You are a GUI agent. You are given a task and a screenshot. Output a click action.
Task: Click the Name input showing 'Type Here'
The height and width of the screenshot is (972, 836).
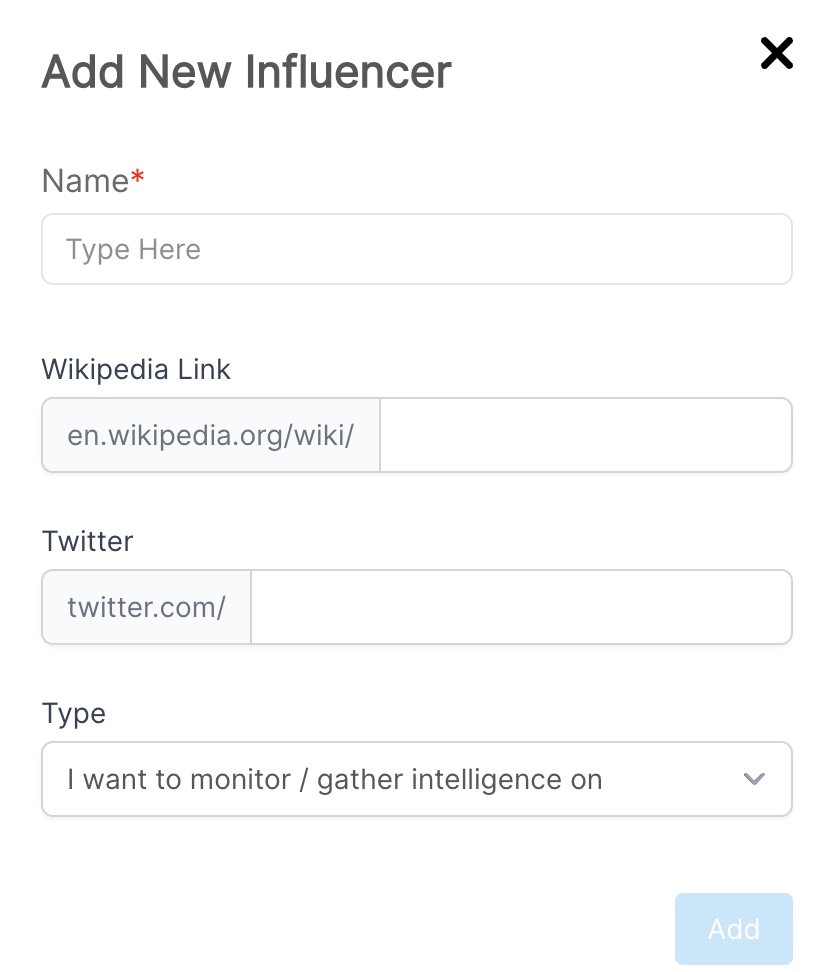(x=417, y=248)
